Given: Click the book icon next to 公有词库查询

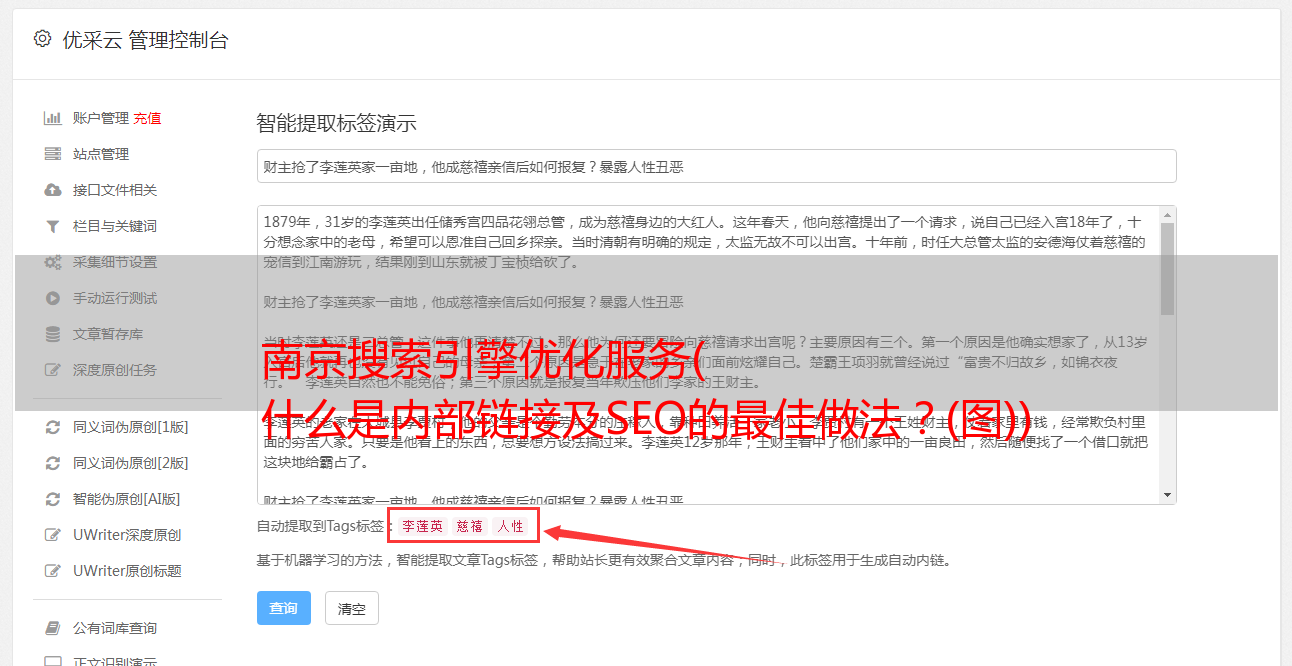Looking at the screenshot, I should (x=52, y=628).
